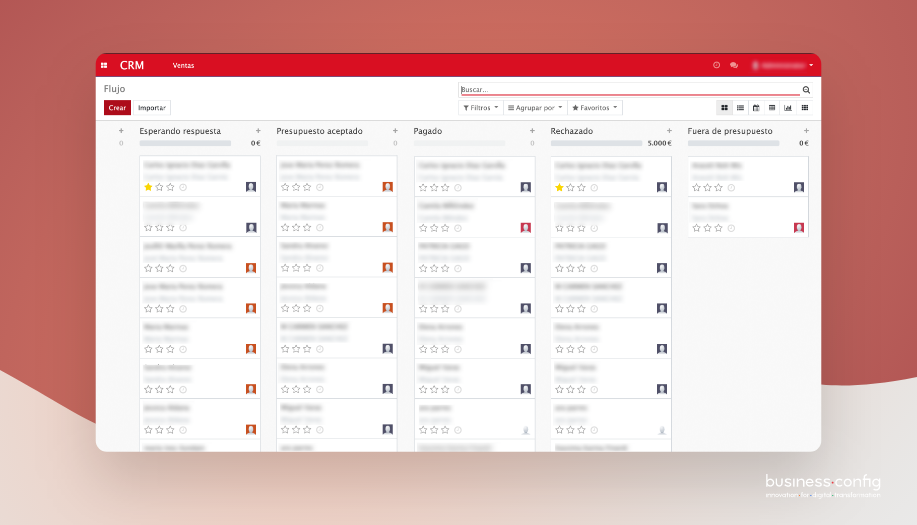
Task: Click the magnifier search icon
Action: [806, 89]
